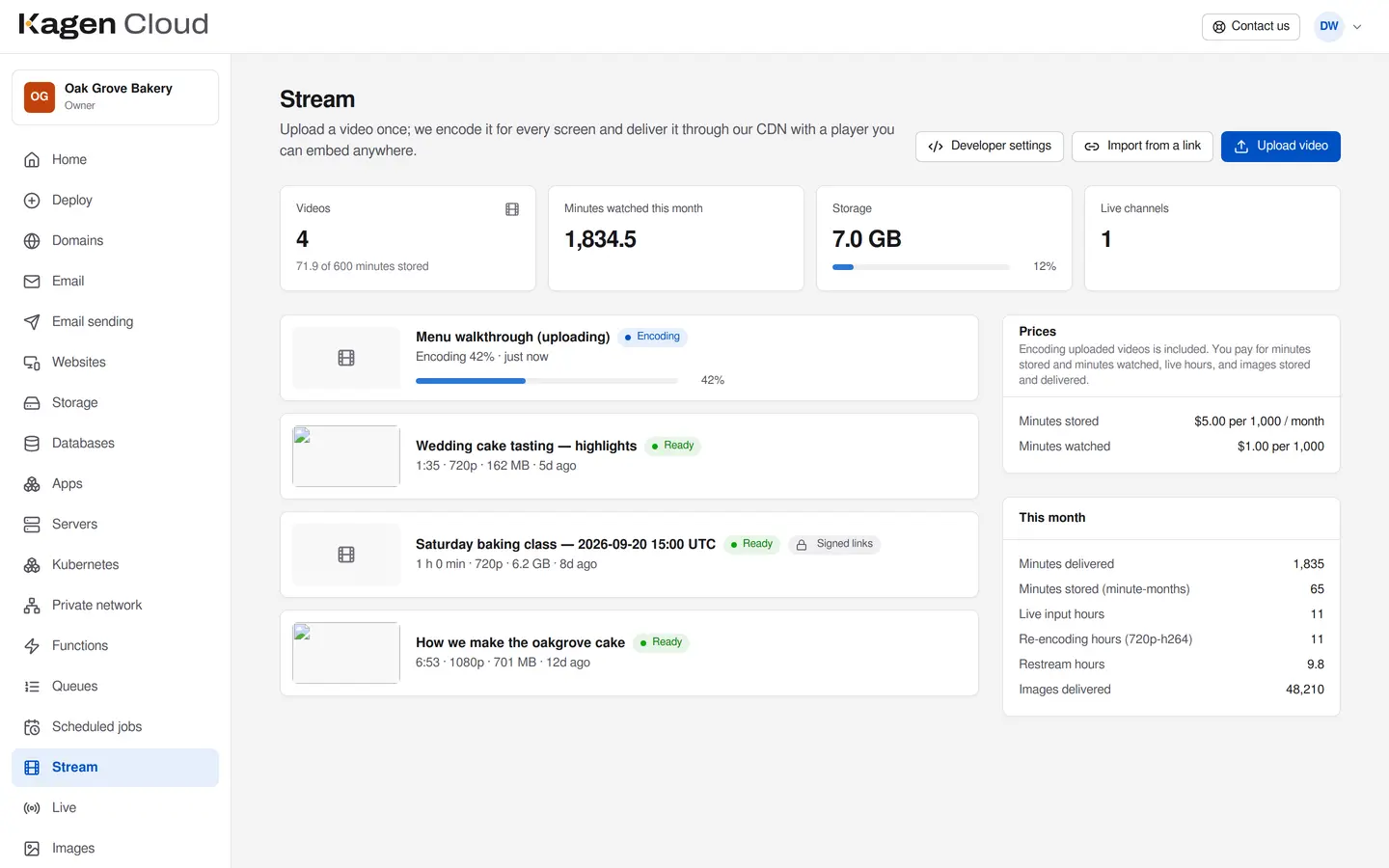
Task: Click the Signed links badge
Action: pos(834,545)
